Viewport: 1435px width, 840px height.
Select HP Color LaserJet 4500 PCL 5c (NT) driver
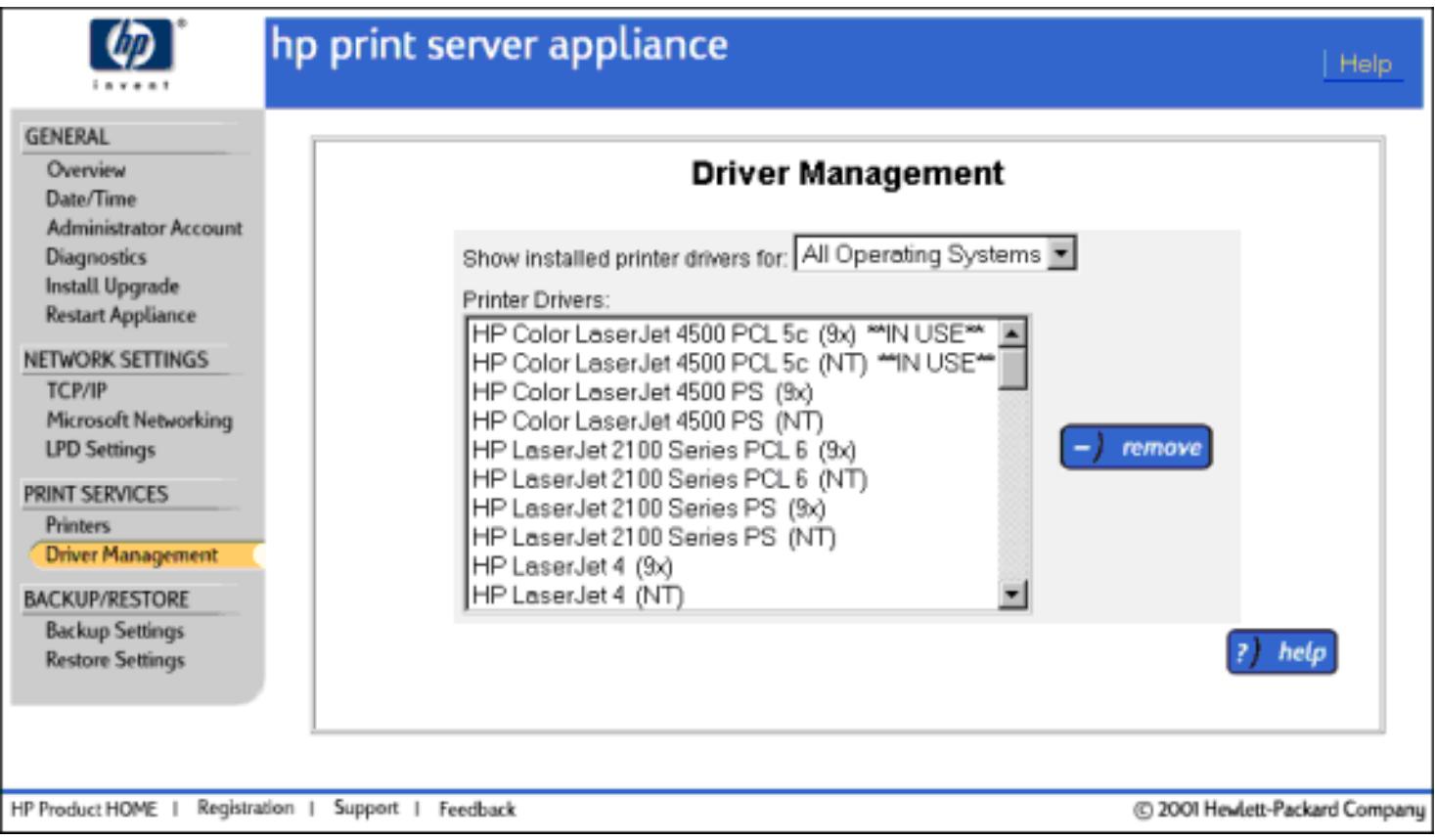[732, 363]
